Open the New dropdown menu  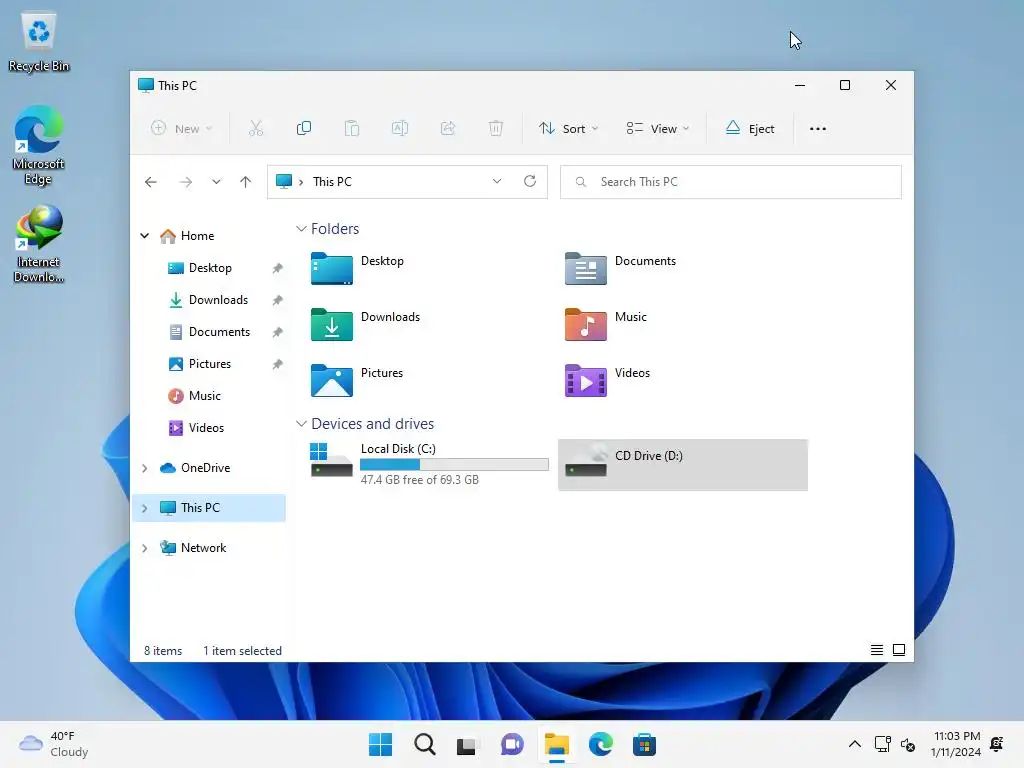tap(182, 129)
